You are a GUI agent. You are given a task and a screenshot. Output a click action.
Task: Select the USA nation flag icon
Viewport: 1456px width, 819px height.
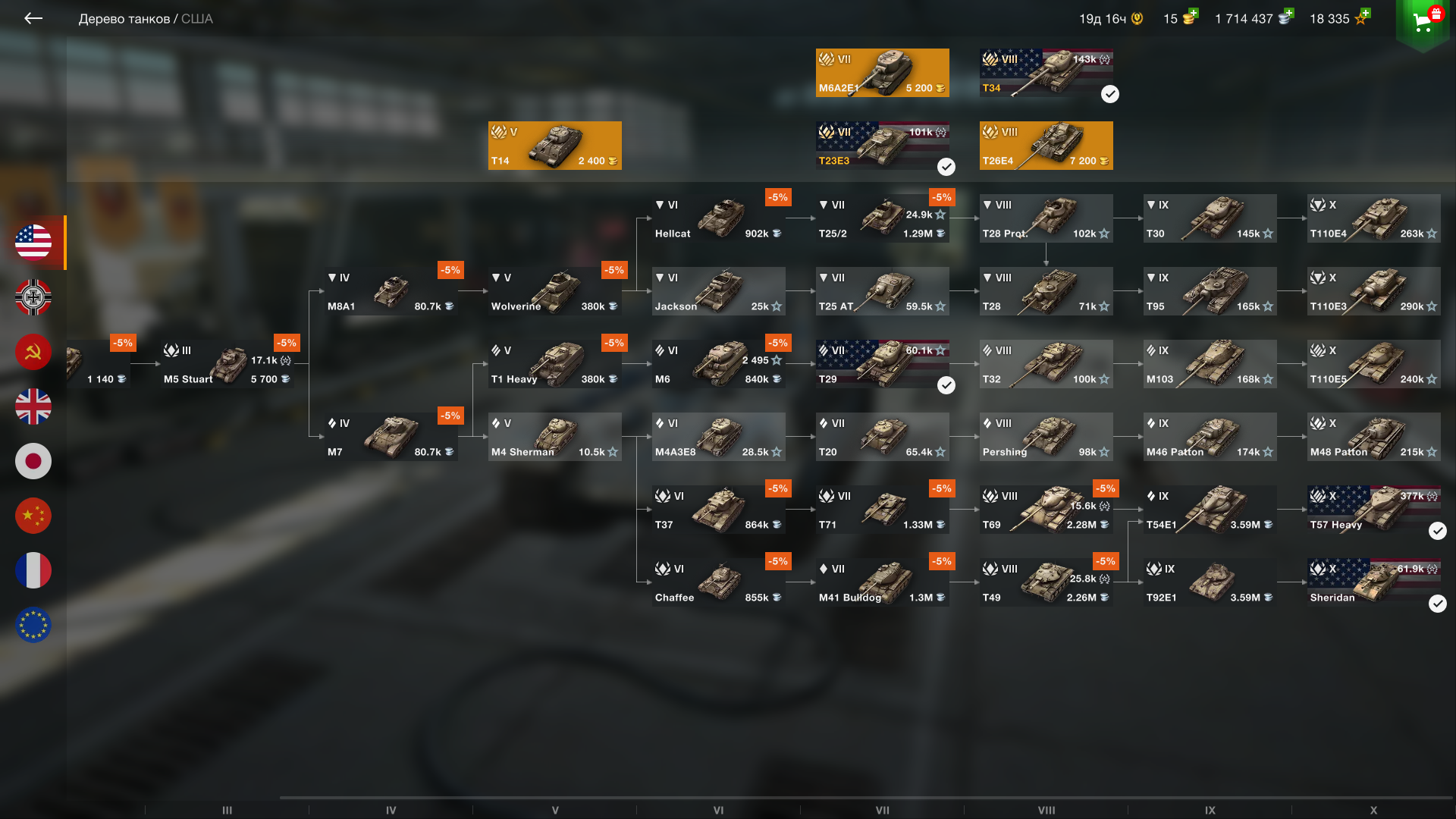tap(33, 243)
